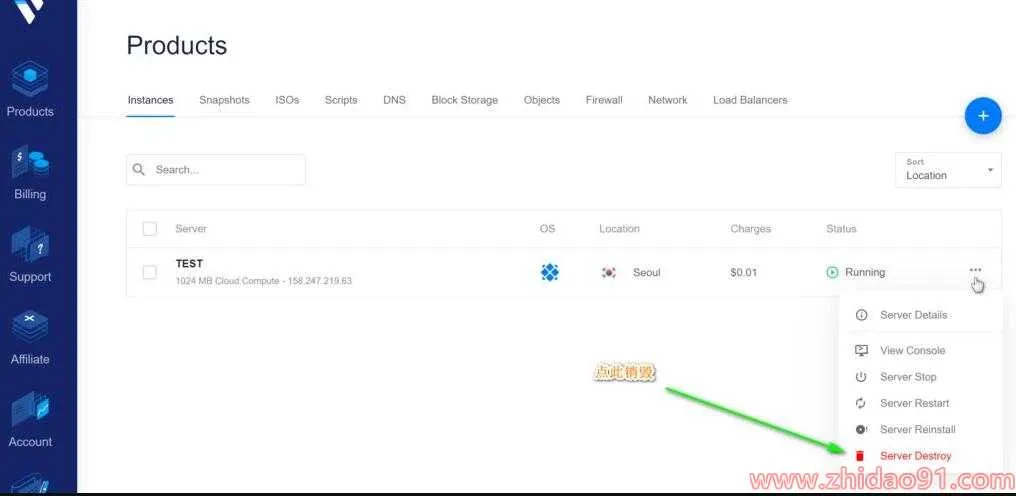Click the green Running status icon
This screenshot has width=1016, height=496.
(833, 272)
